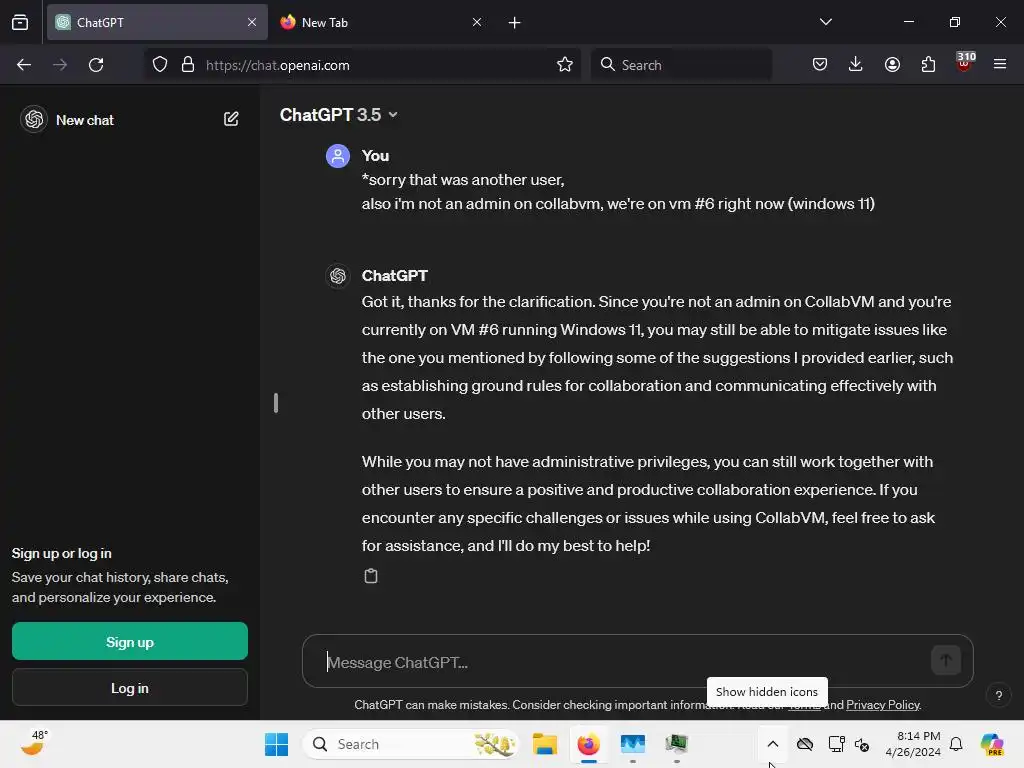
Task: Open the Extensions puzzle icon
Action: (x=928, y=64)
